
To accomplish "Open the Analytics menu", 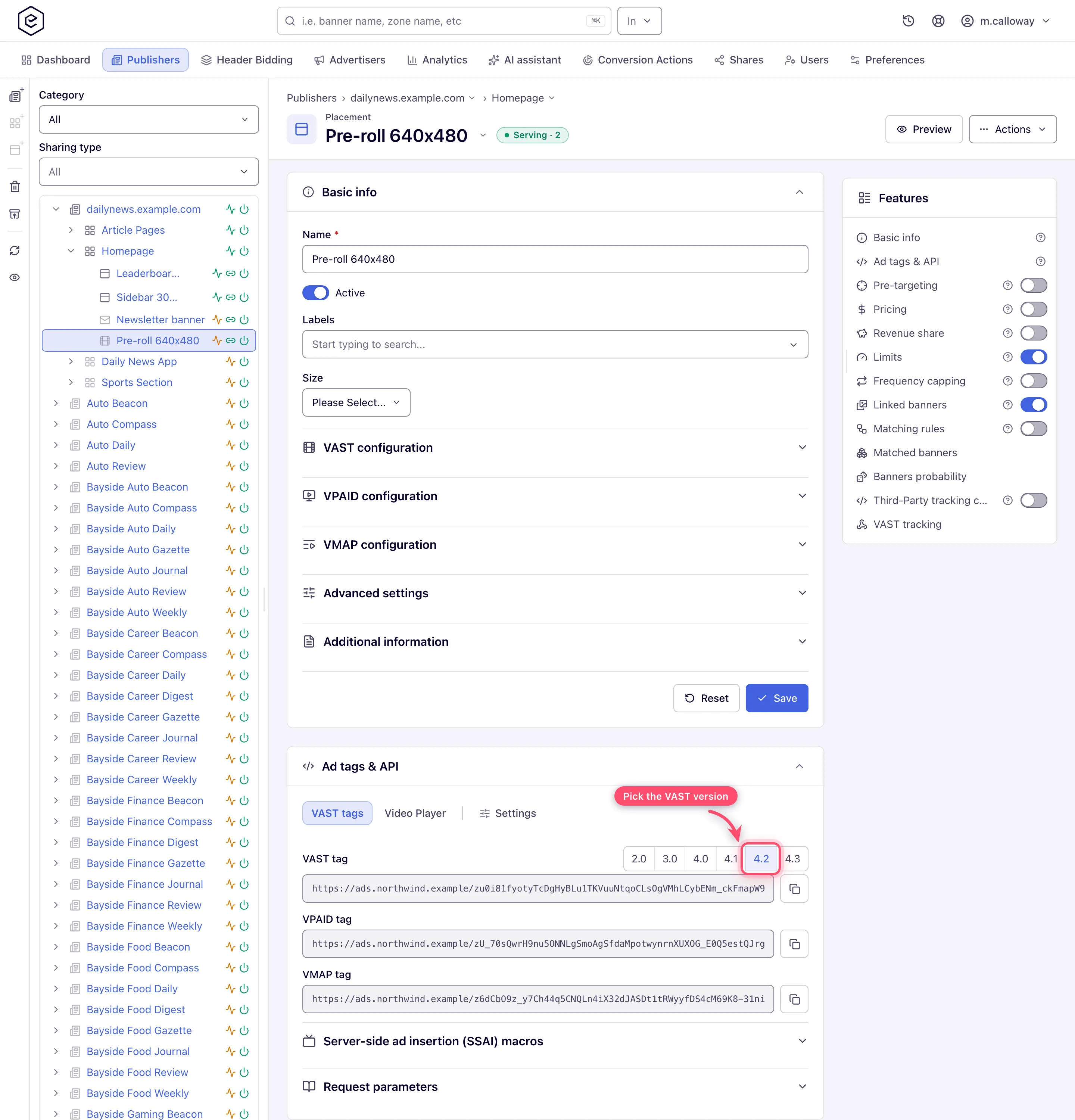I will pos(437,60).
